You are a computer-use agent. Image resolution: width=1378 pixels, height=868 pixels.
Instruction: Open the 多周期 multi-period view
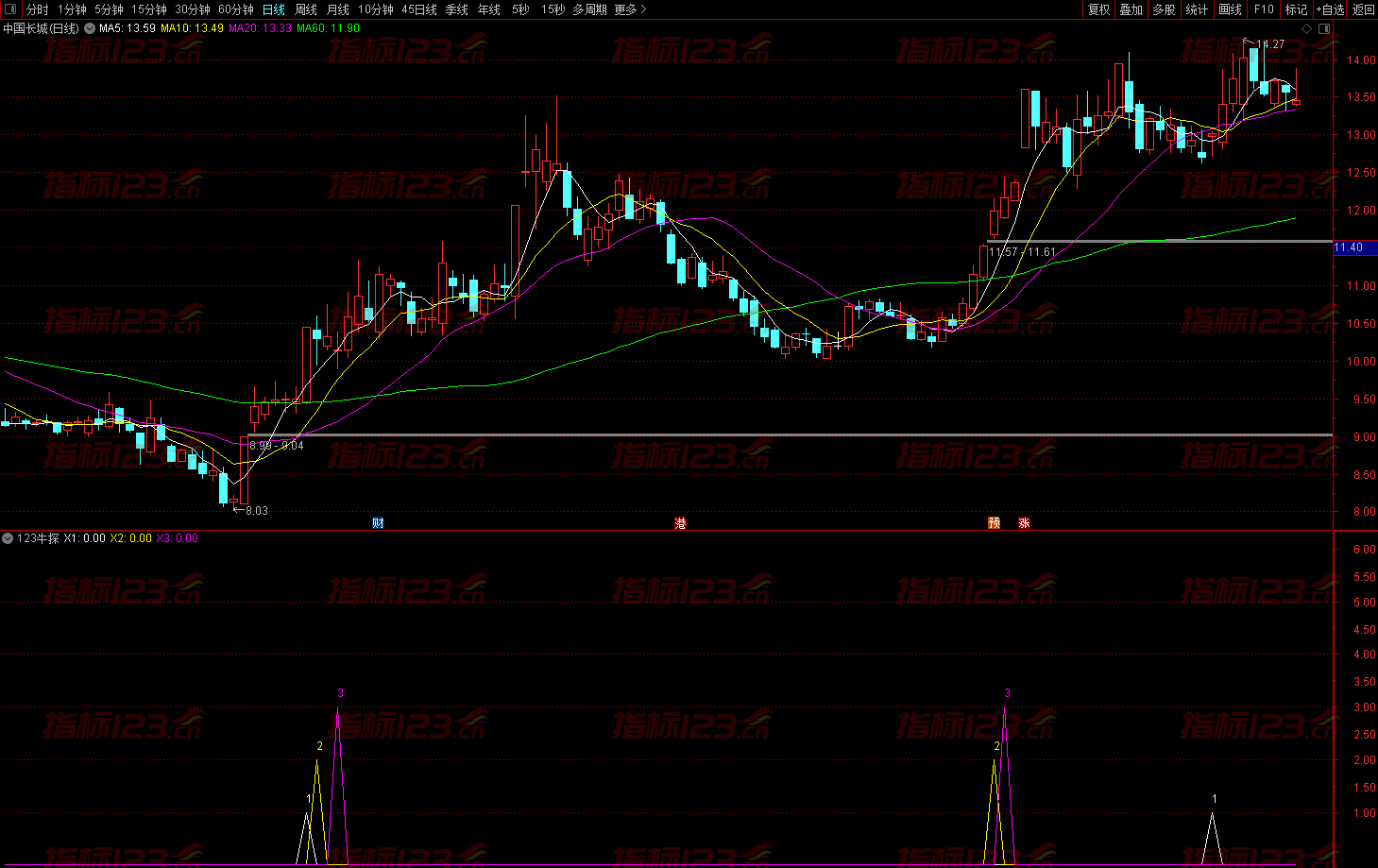tap(590, 9)
